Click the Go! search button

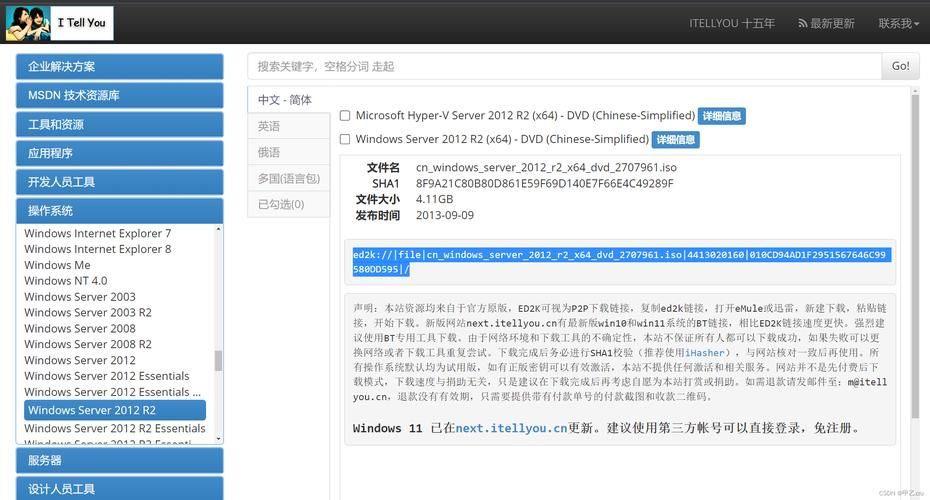(x=900, y=66)
